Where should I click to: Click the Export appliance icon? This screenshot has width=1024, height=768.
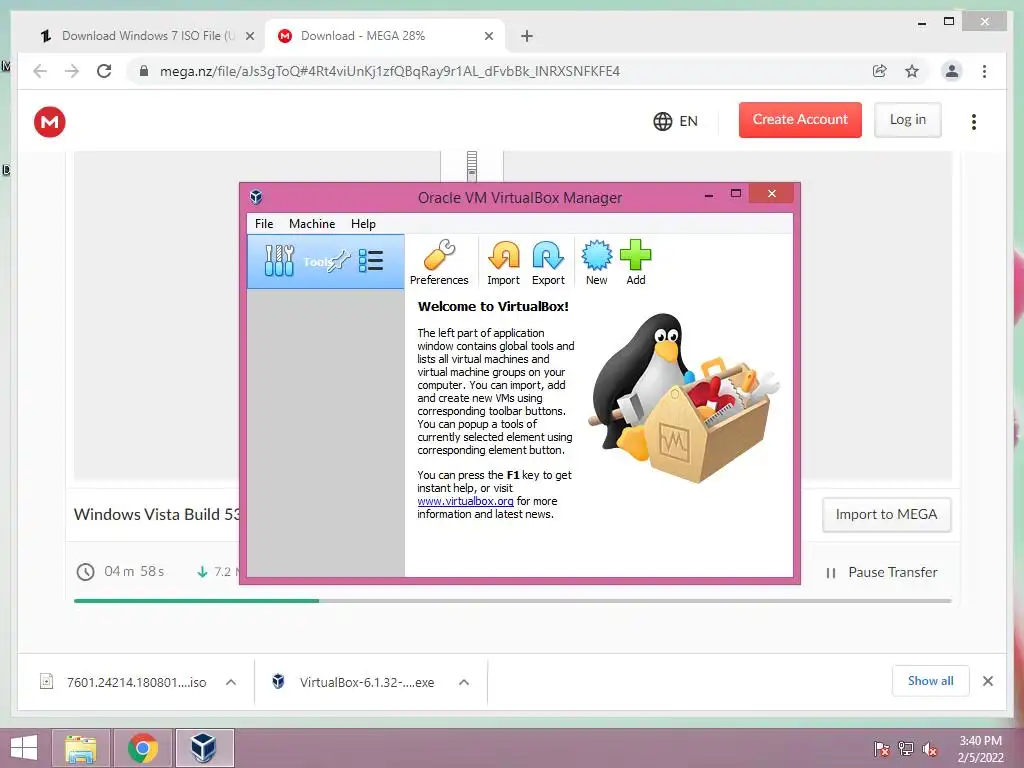pyautogui.click(x=548, y=263)
